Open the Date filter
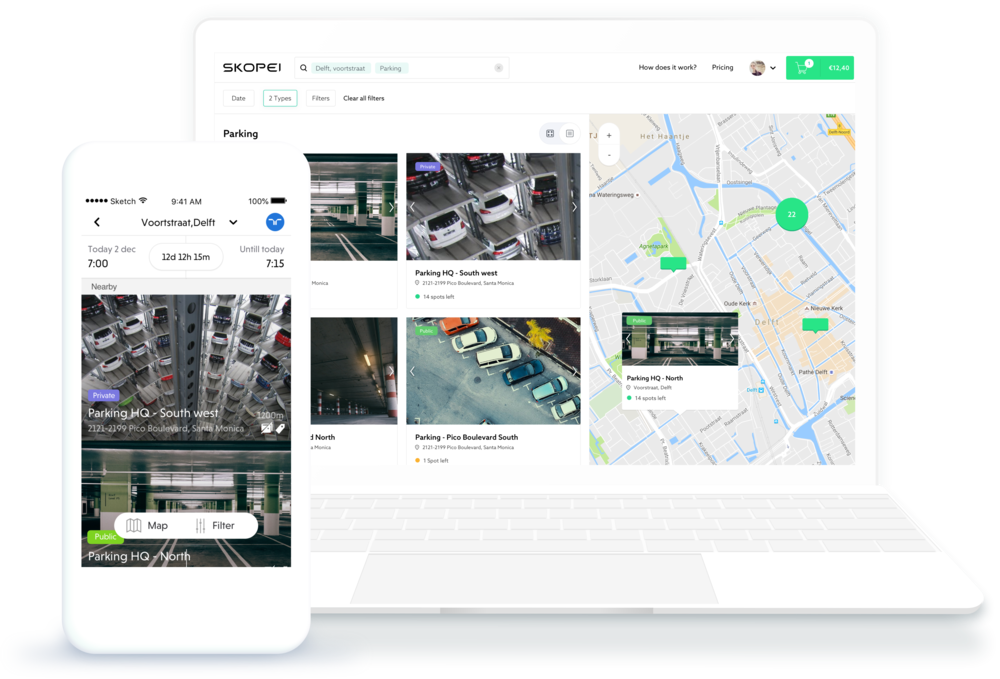The image size is (1000, 679). (x=239, y=98)
